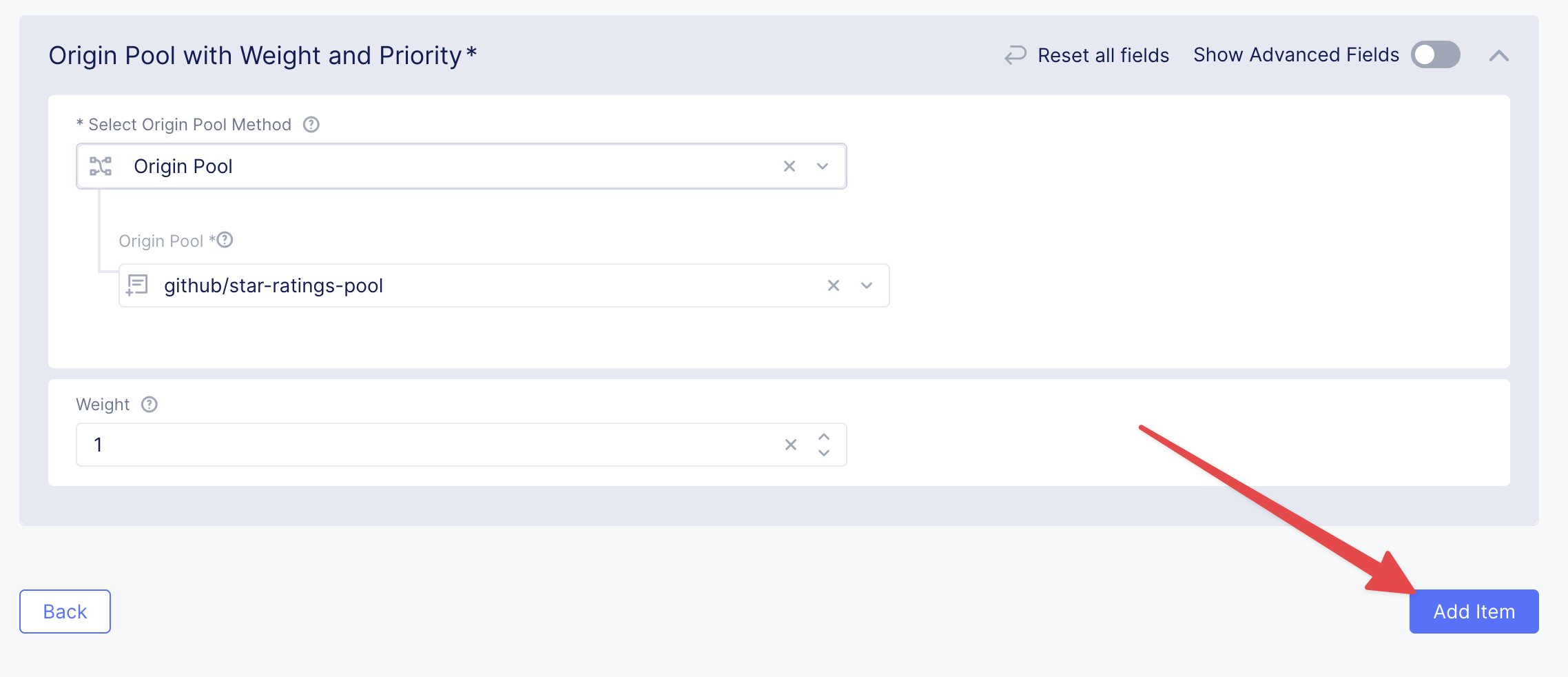Collapse the Origin Pool with Weight section
1568x677 pixels.
click(x=1499, y=56)
